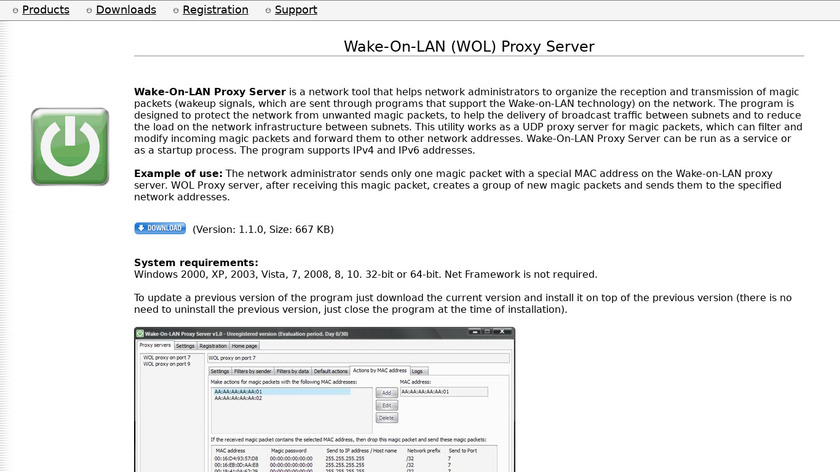Select MAC entry AA:AA:AA:AA:AA:01 in list
840x472 pixels.
tap(282, 392)
